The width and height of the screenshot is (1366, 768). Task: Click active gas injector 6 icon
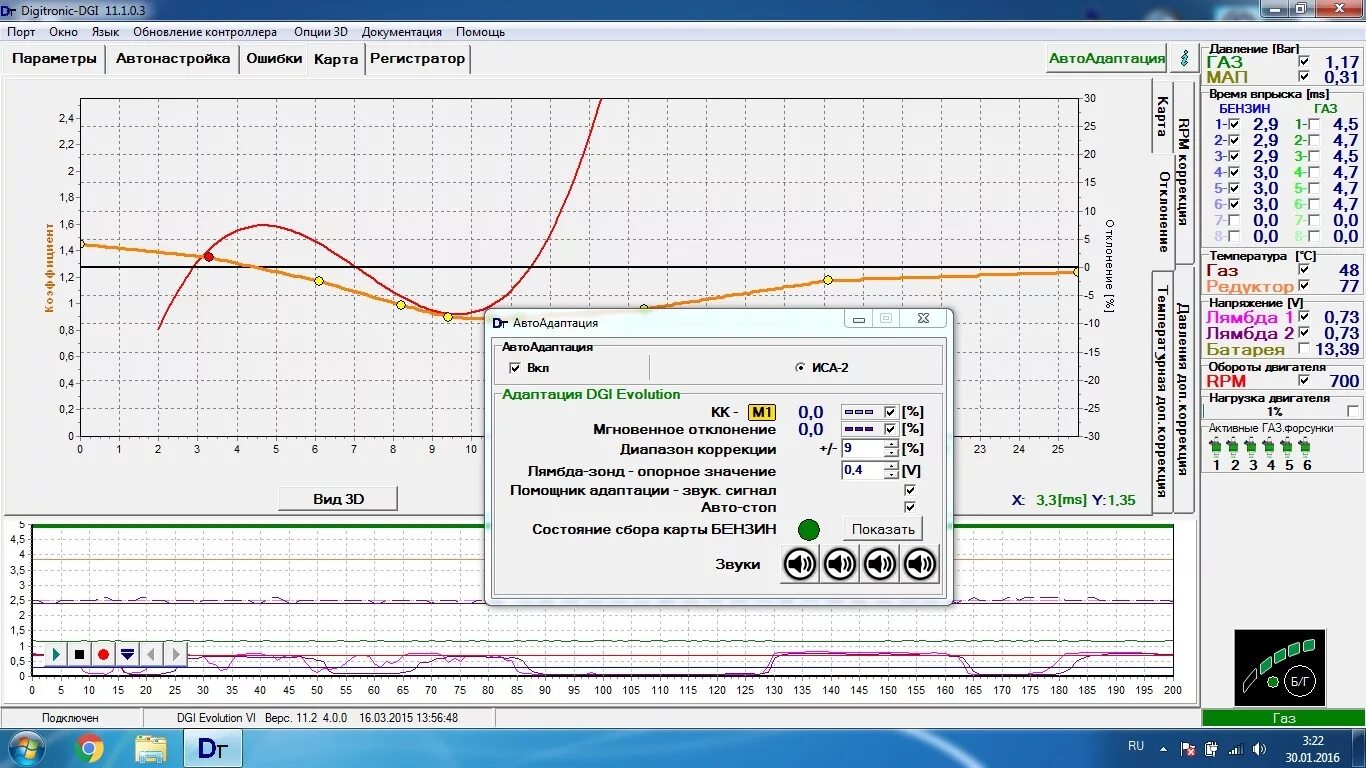click(x=1307, y=449)
